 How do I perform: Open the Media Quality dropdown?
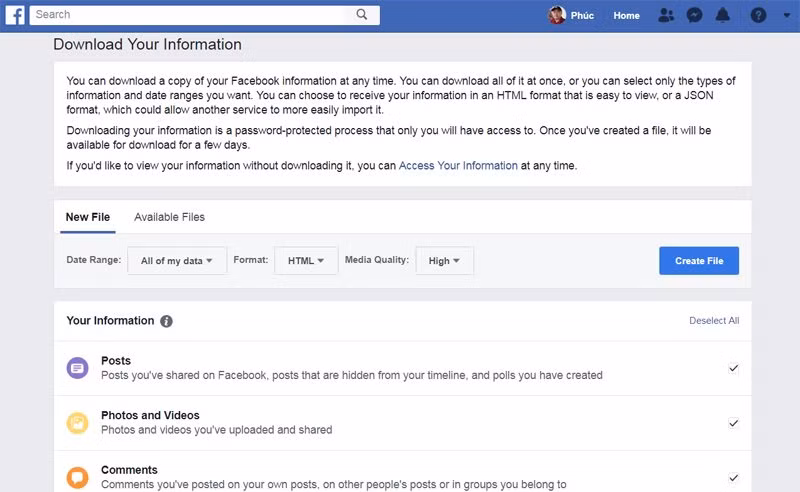pos(444,261)
